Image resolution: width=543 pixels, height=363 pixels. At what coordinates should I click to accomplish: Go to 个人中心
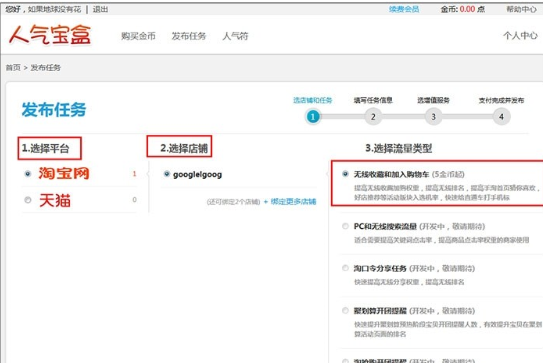520,35
